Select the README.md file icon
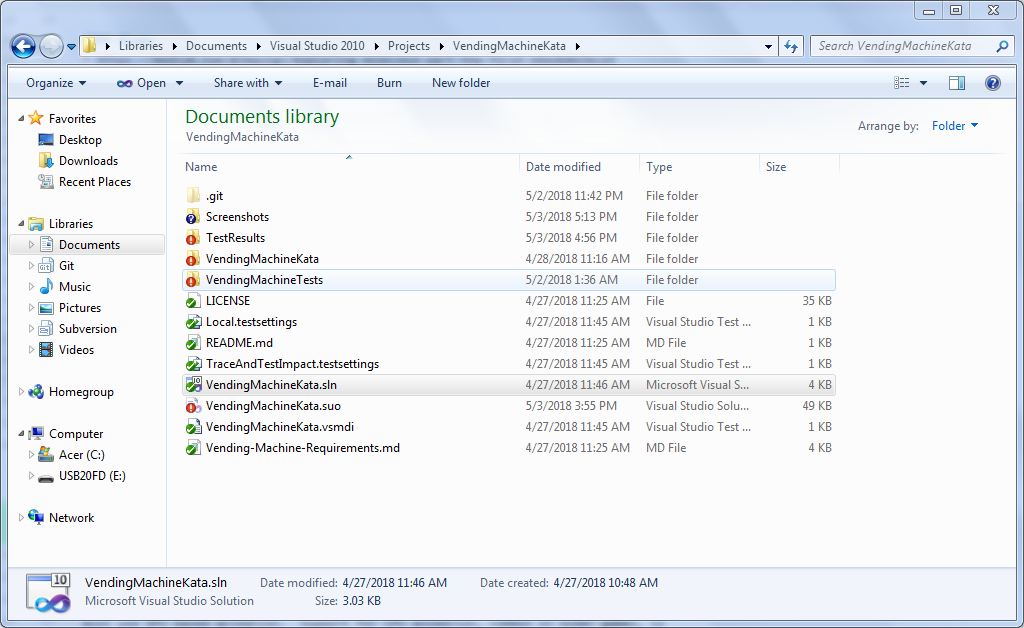Viewport: 1024px width, 628px height. coord(193,343)
